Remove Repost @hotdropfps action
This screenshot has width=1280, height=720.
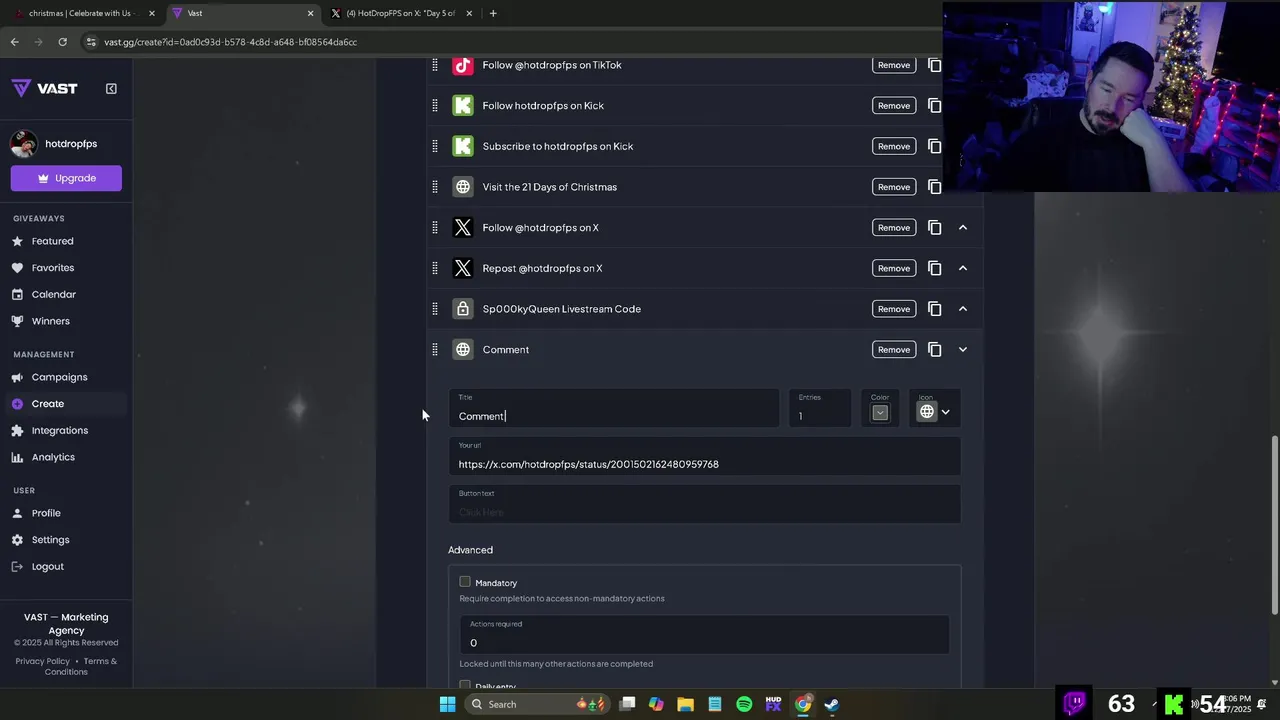point(894,268)
